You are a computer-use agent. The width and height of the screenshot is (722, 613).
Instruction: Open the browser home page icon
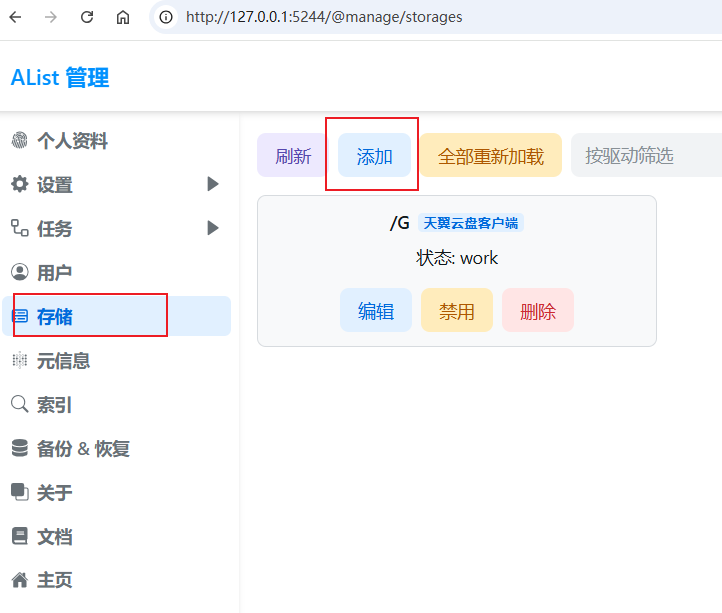[x=122, y=18]
